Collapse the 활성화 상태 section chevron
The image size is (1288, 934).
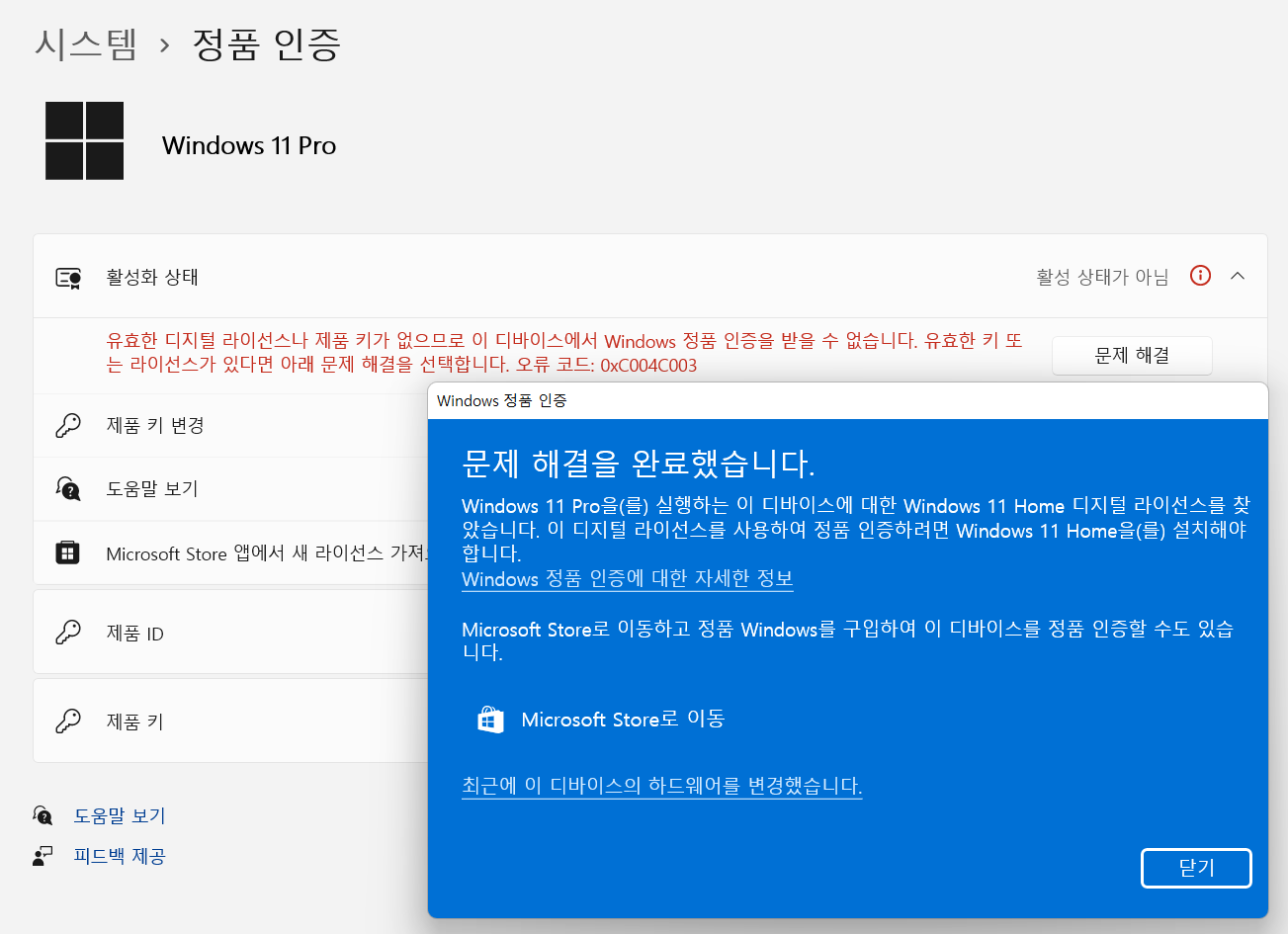[x=1238, y=276]
